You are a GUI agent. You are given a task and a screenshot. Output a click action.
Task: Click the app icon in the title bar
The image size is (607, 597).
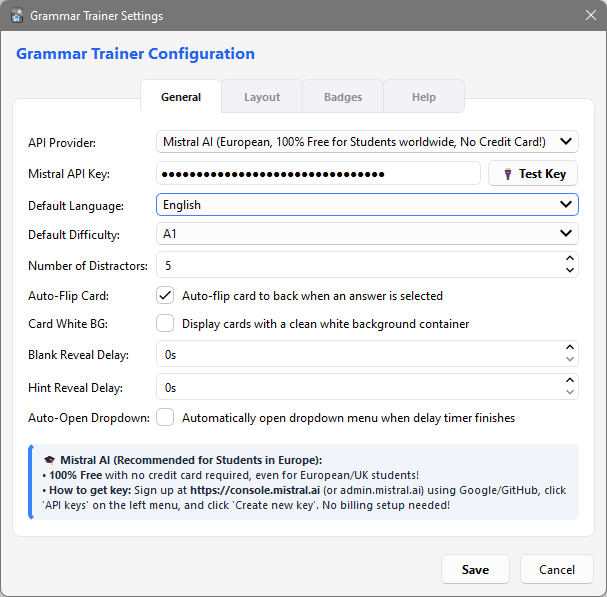[x=17, y=16]
